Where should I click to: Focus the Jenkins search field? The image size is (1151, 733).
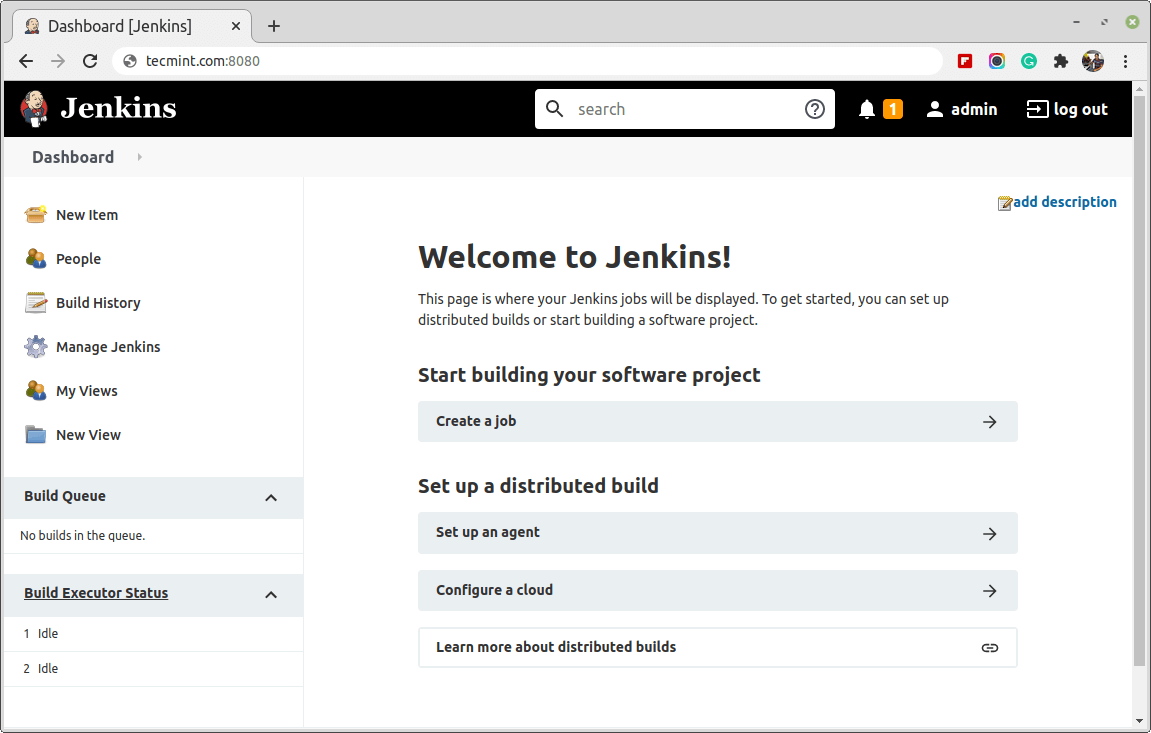pyautogui.click(x=683, y=109)
